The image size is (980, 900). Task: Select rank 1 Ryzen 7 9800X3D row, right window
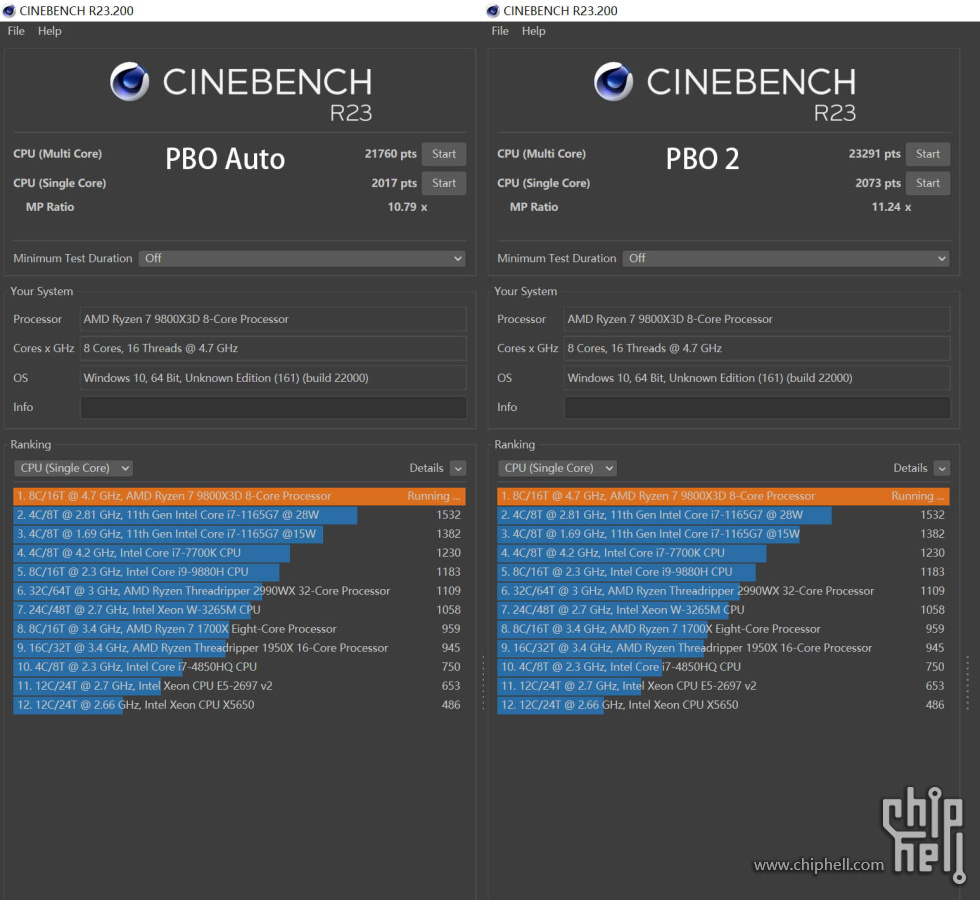723,496
